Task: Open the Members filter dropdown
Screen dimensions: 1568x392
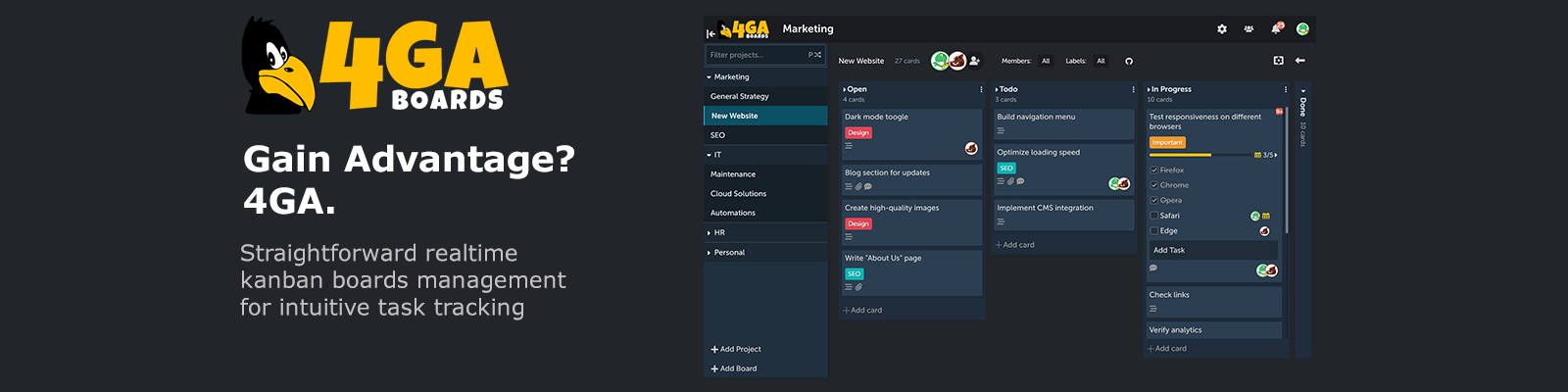Action: (1046, 61)
